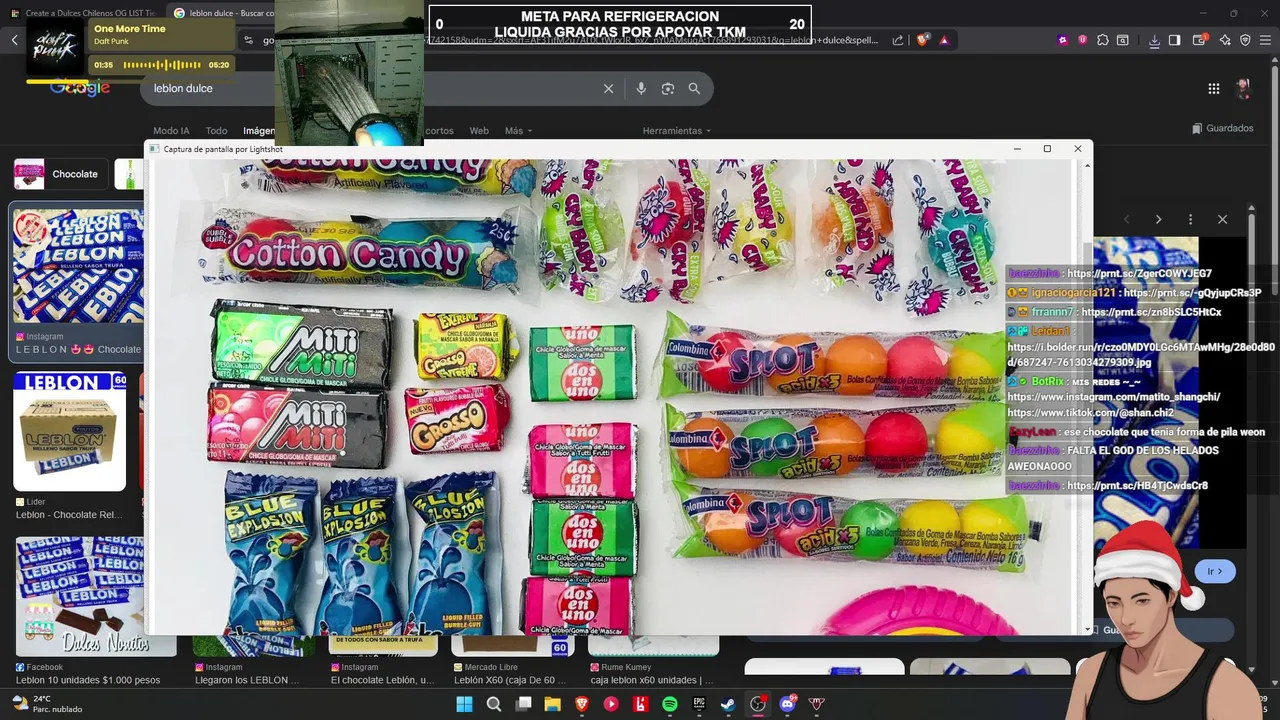Open Brave VPN shield icon
The height and width of the screenshot is (720, 1280).
[1245, 40]
